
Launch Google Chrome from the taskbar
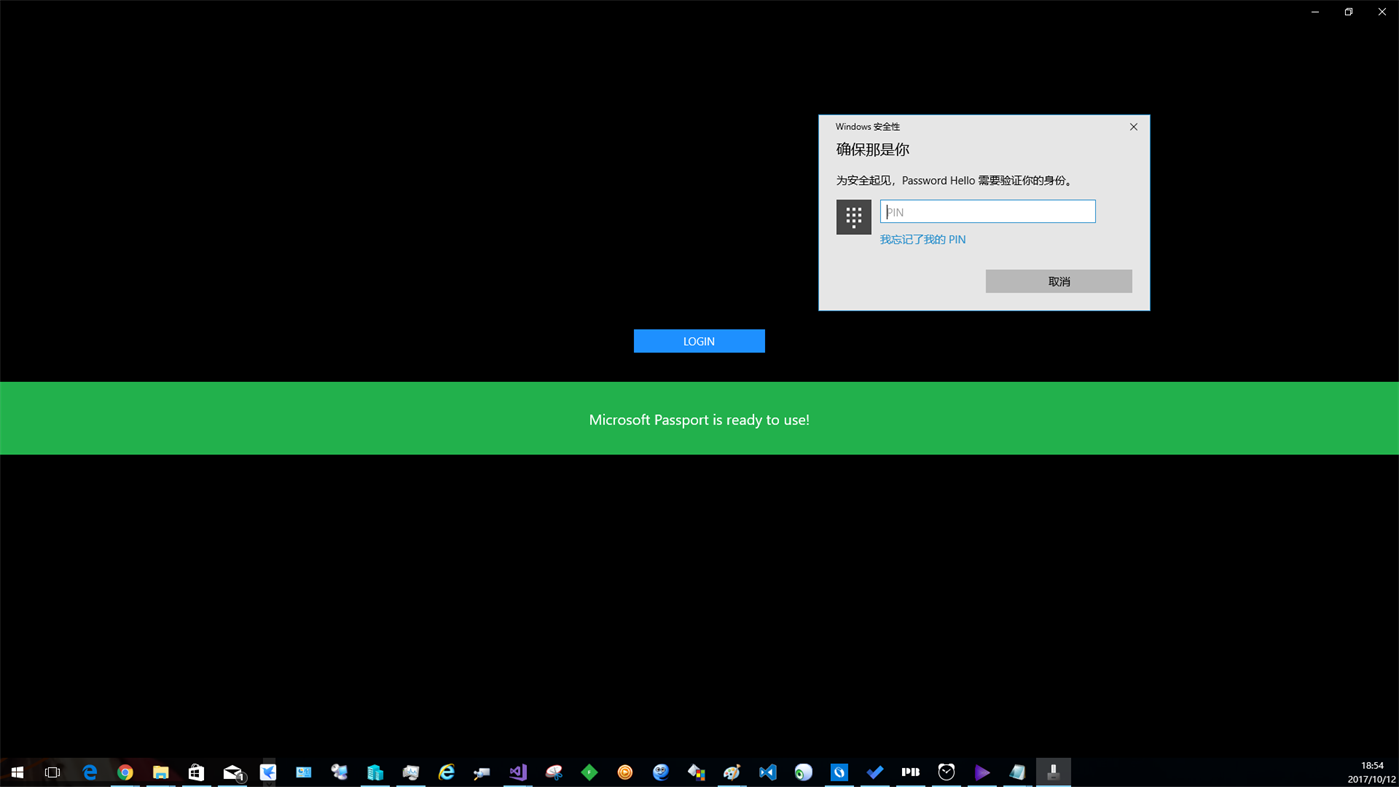[x=125, y=772]
